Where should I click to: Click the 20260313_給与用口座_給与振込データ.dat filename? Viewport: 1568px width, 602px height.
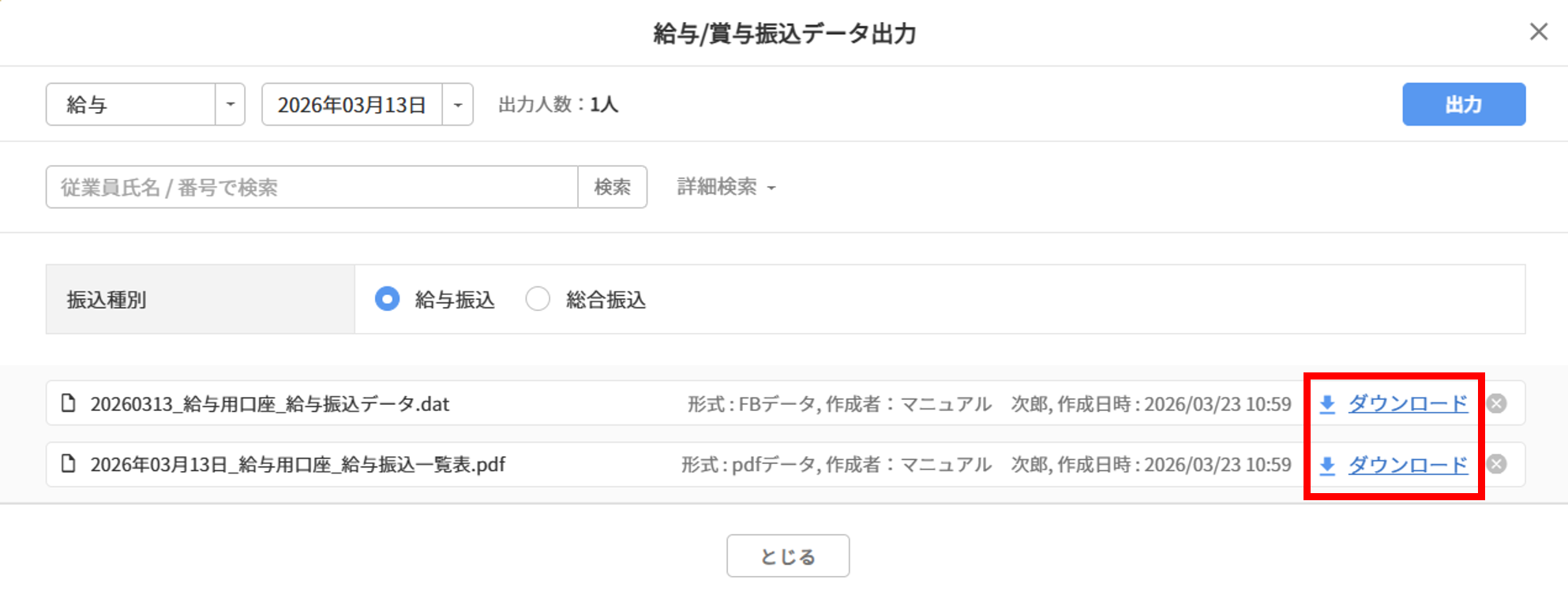coord(269,404)
